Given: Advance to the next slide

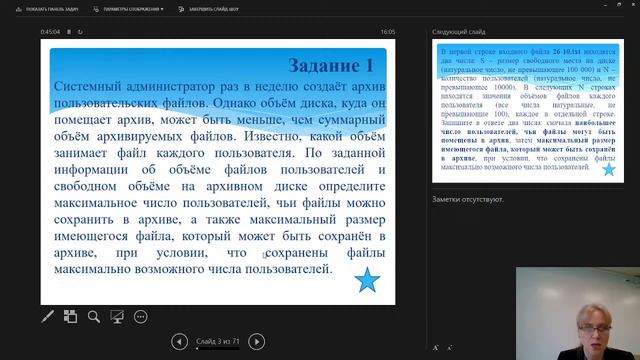Looking at the screenshot, I should (256, 342).
